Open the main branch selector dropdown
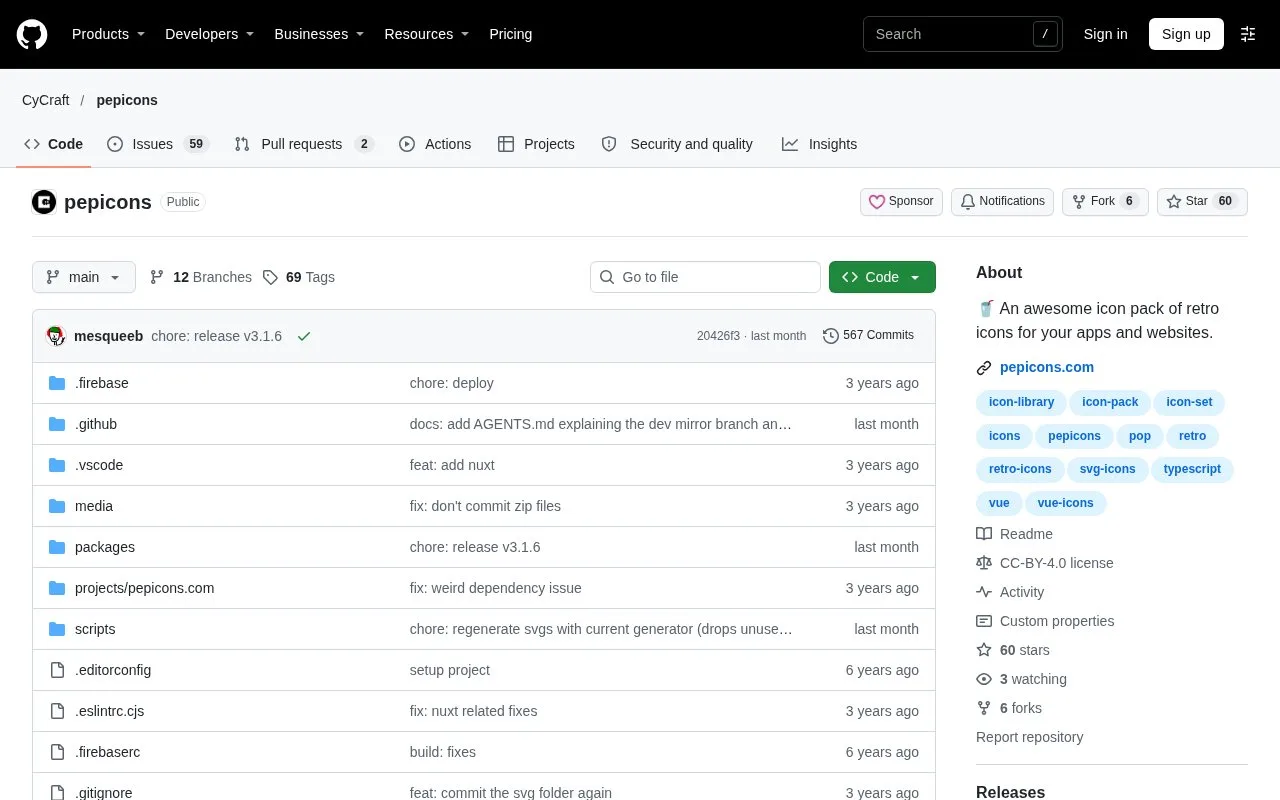 (84, 277)
